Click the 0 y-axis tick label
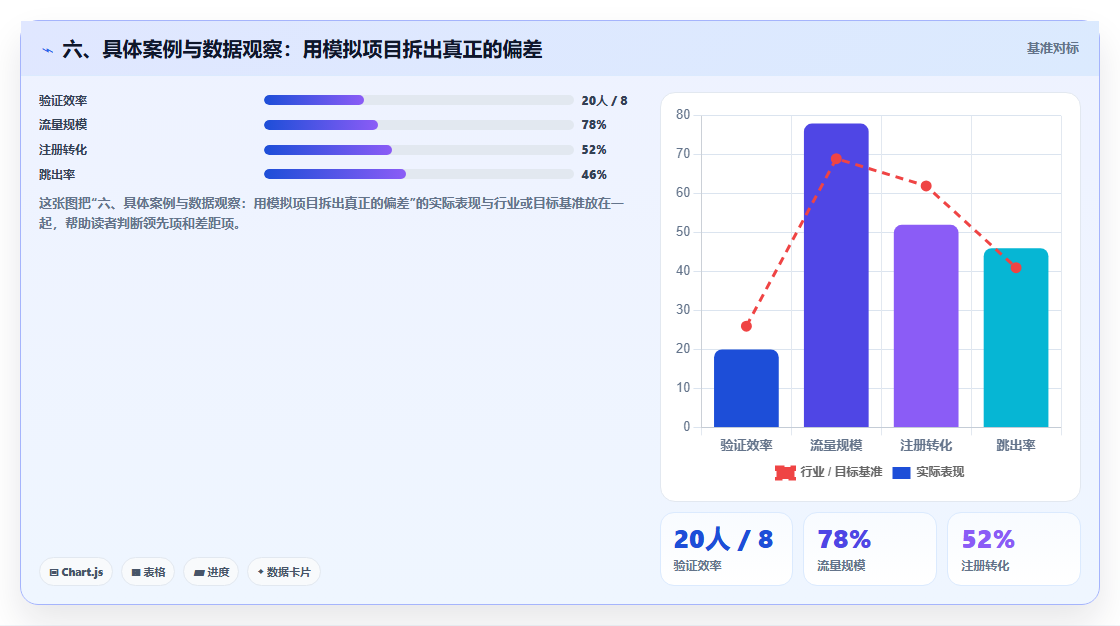Screen dimensions: 1120x626 tap(686, 427)
